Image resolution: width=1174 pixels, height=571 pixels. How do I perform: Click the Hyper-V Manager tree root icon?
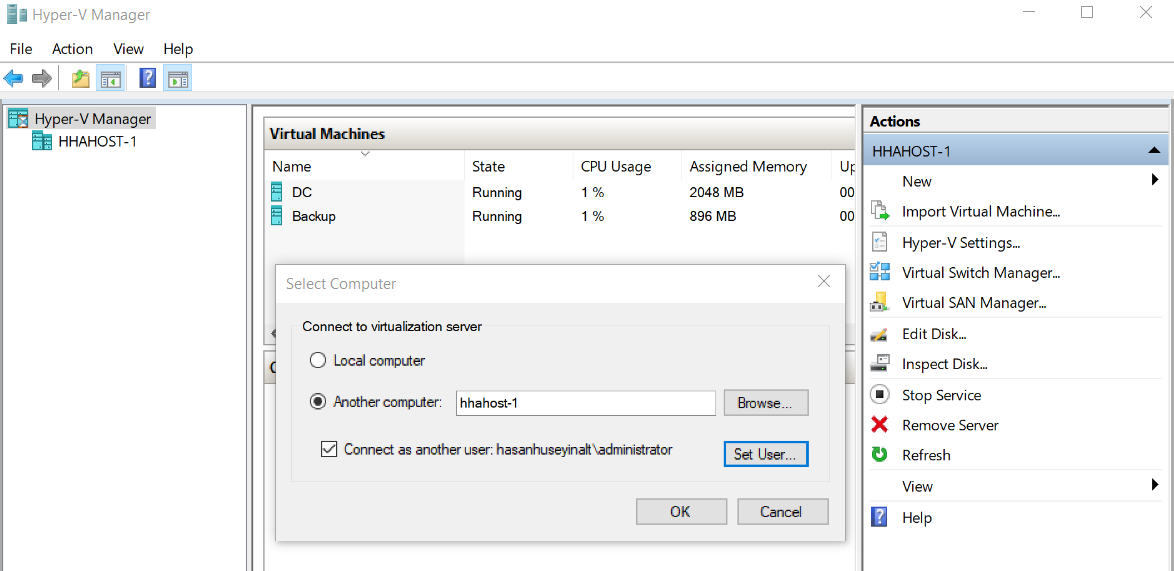(18, 118)
